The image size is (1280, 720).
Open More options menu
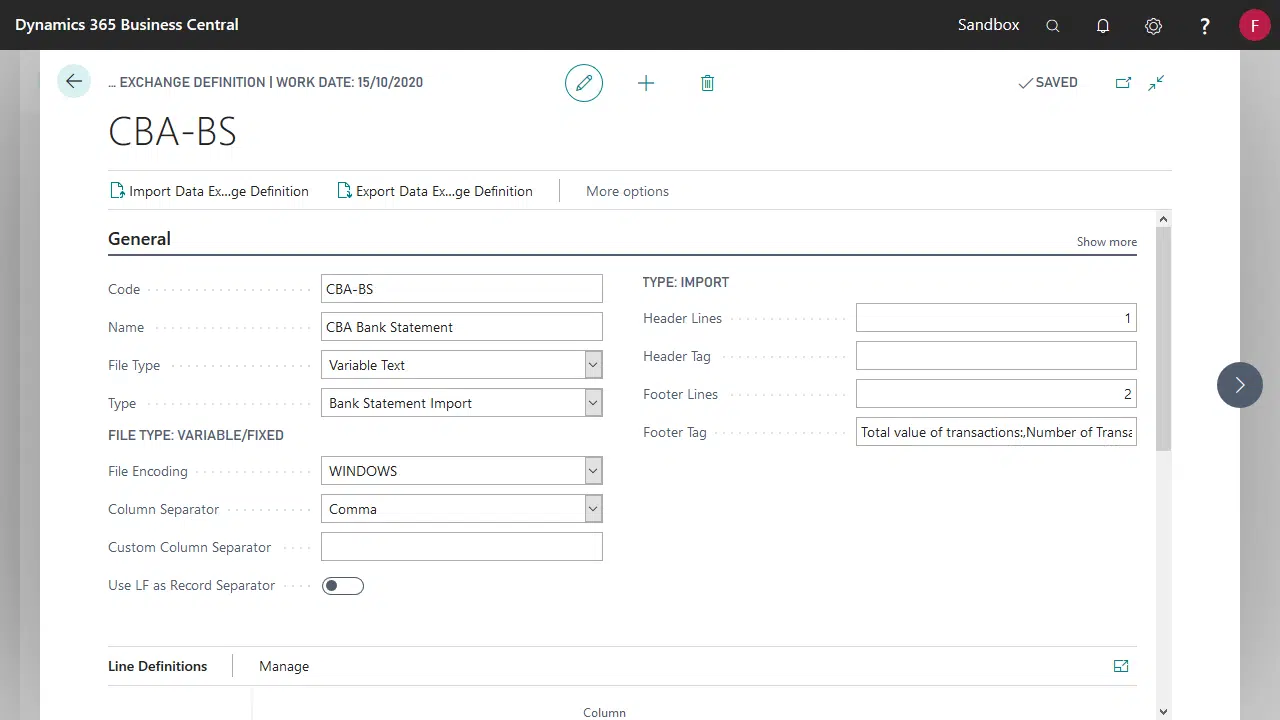tap(627, 191)
